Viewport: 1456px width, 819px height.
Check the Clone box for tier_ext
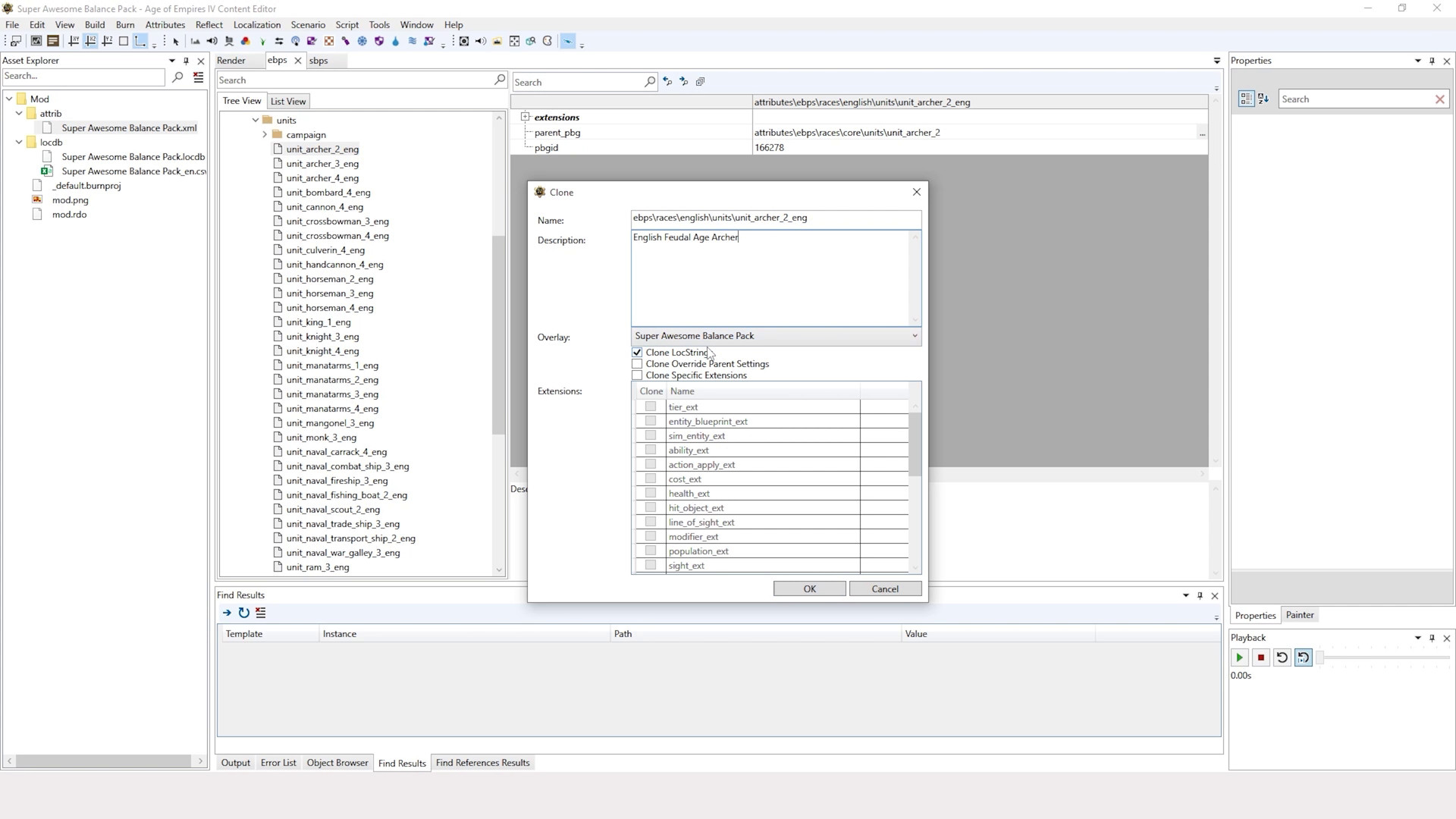(x=650, y=406)
